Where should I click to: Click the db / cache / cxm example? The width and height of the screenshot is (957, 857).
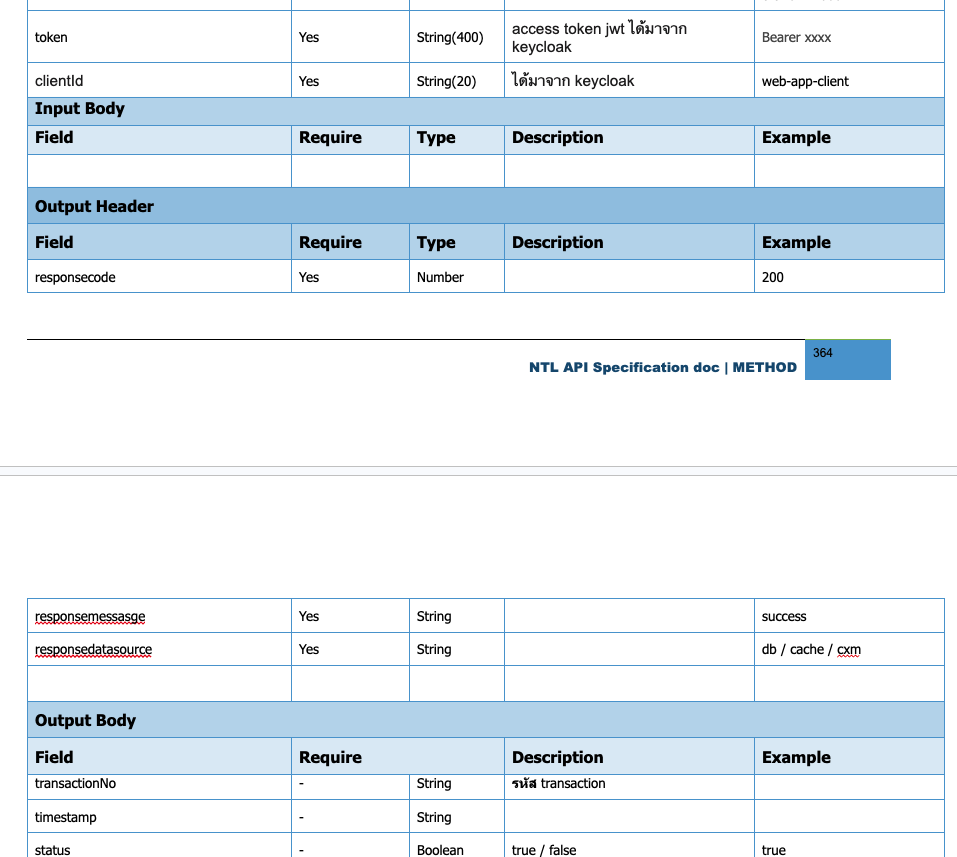(811, 649)
